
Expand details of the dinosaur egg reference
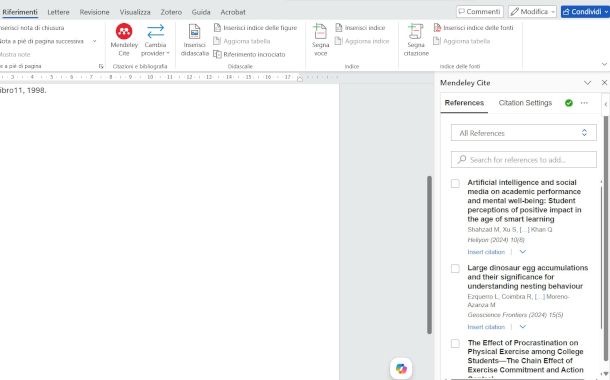pyautogui.click(x=523, y=327)
